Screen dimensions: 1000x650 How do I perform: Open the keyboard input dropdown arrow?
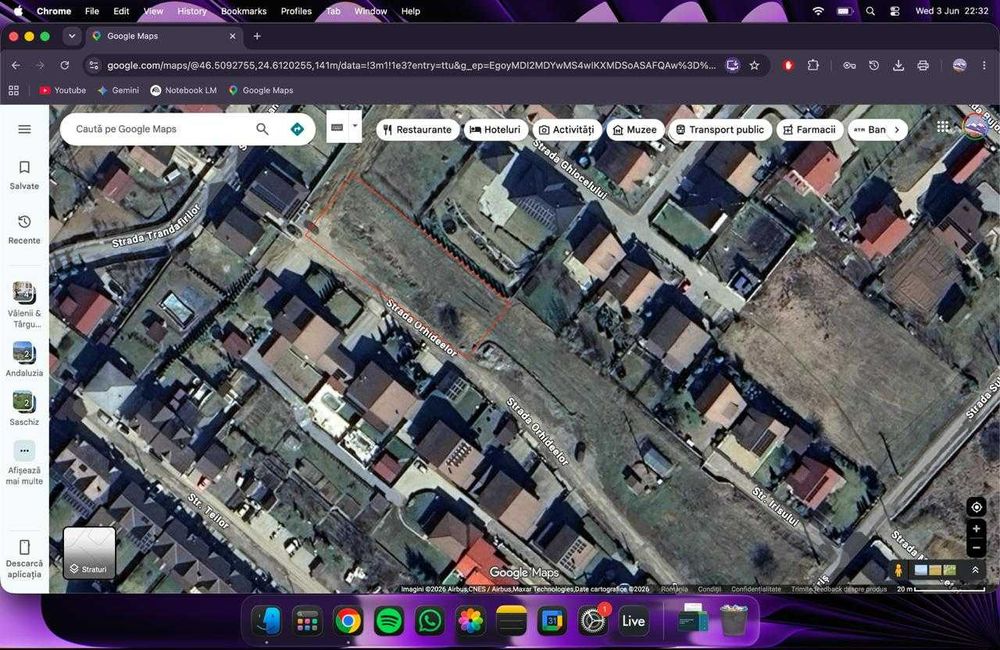click(355, 126)
